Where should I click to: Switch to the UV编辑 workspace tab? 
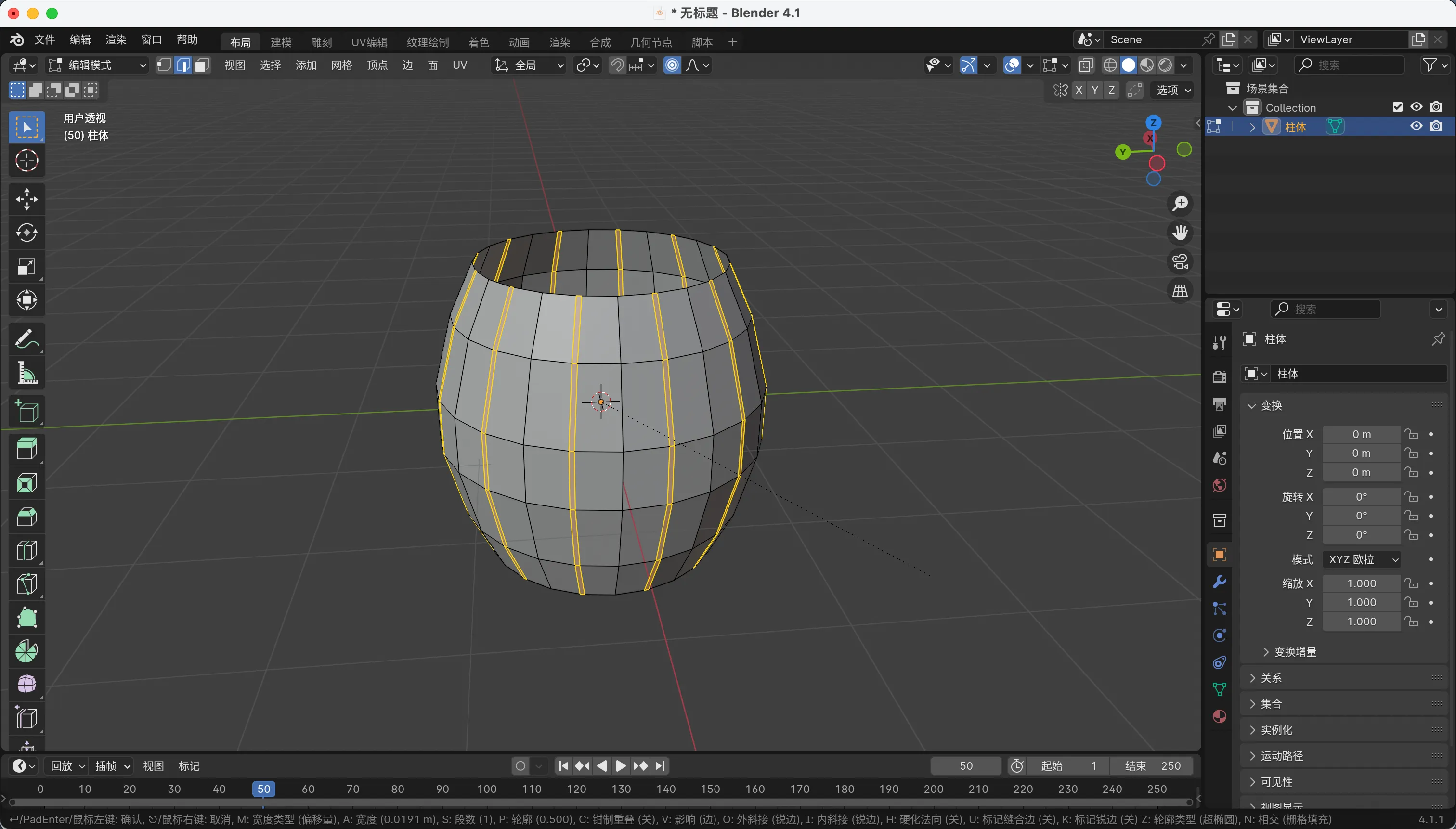click(x=369, y=42)
